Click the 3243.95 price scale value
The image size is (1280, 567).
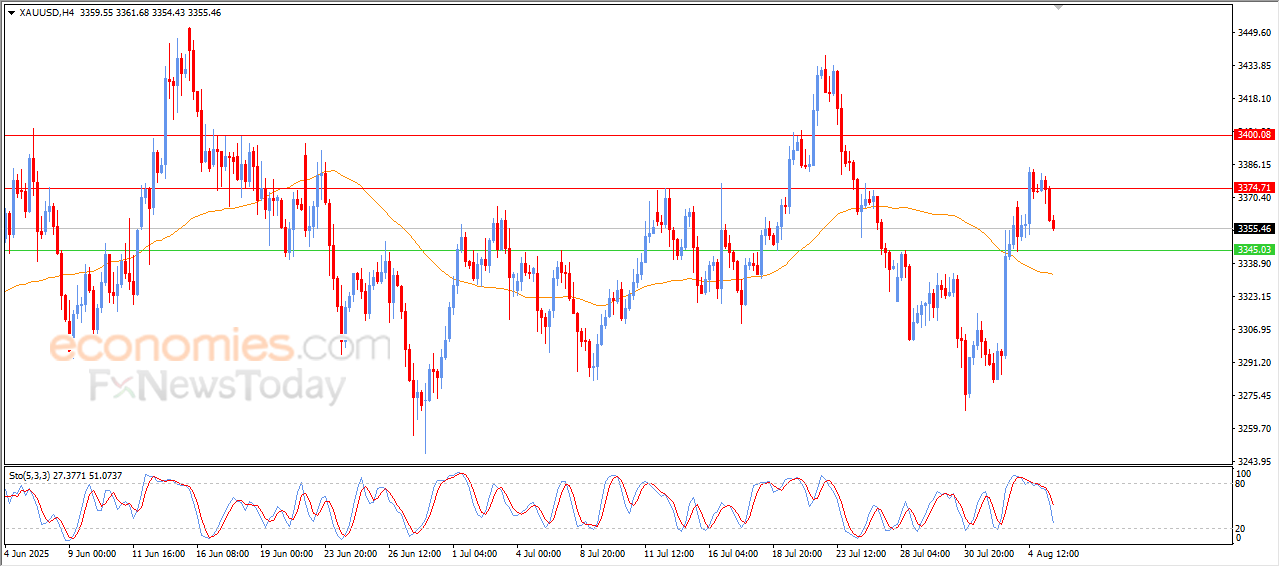[x=1254, y=461]
